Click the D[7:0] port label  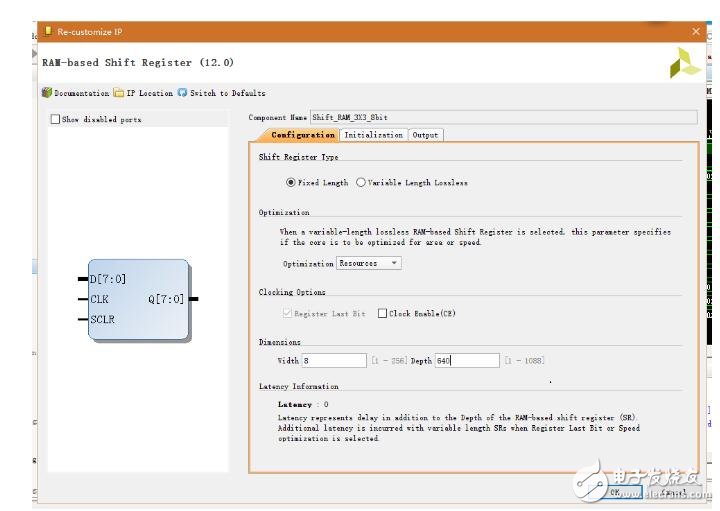coord(108,279)
